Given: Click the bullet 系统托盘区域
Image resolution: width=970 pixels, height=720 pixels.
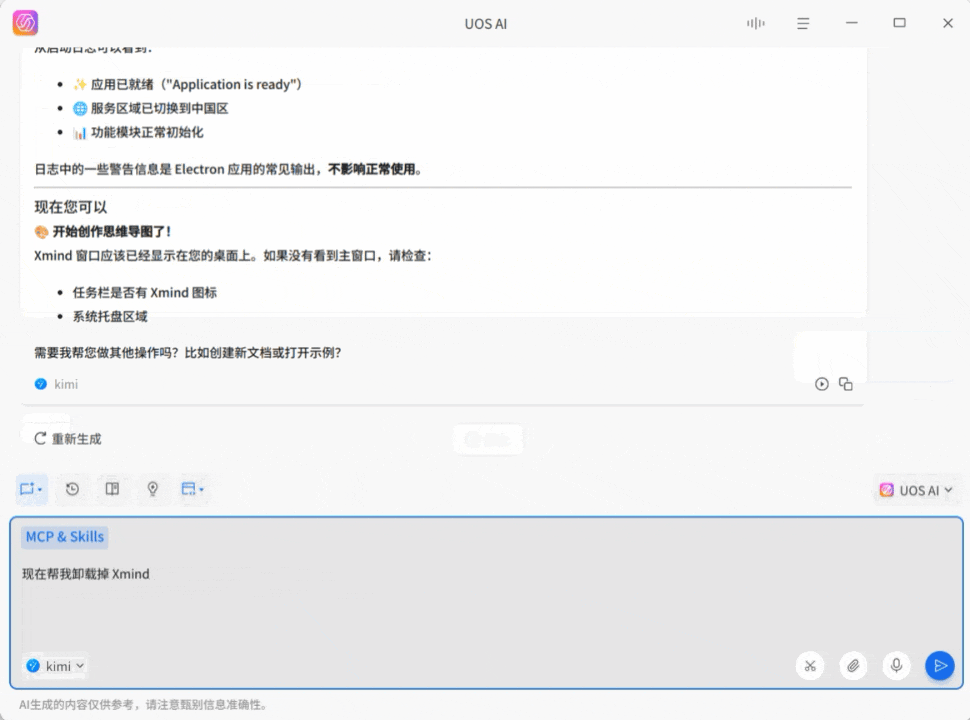Looking at the screenshot, I should [x=110, y=317].
